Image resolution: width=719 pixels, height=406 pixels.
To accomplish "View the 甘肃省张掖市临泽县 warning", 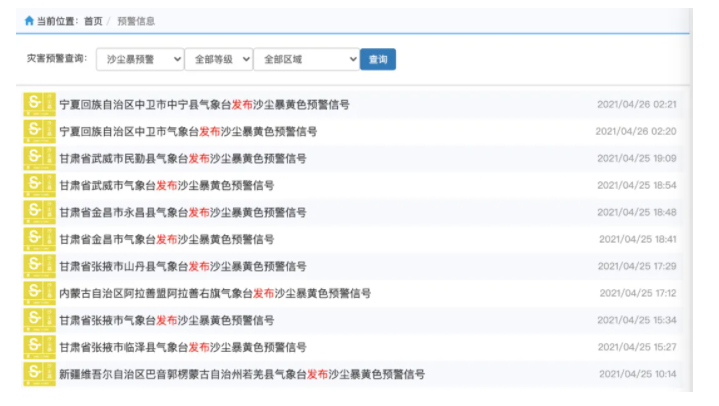I will pyautogui.click(x=182, y=347).
